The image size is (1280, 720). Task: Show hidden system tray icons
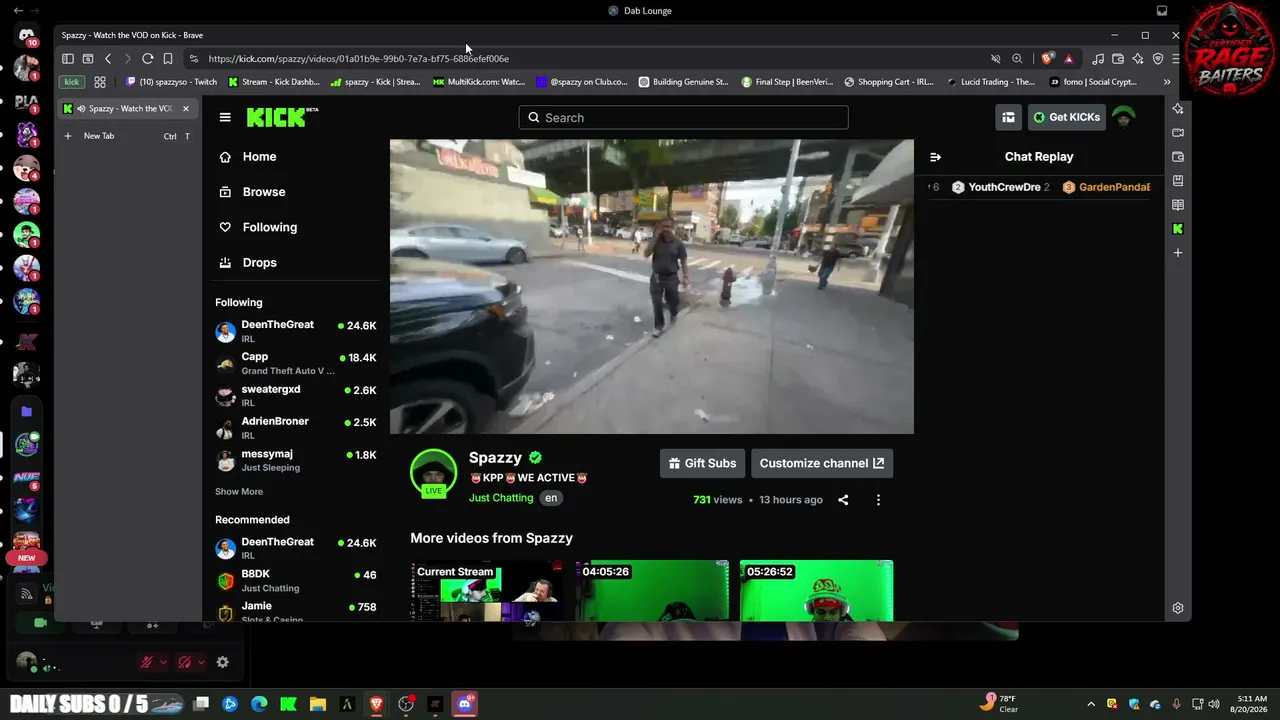tap(1091, 704)
